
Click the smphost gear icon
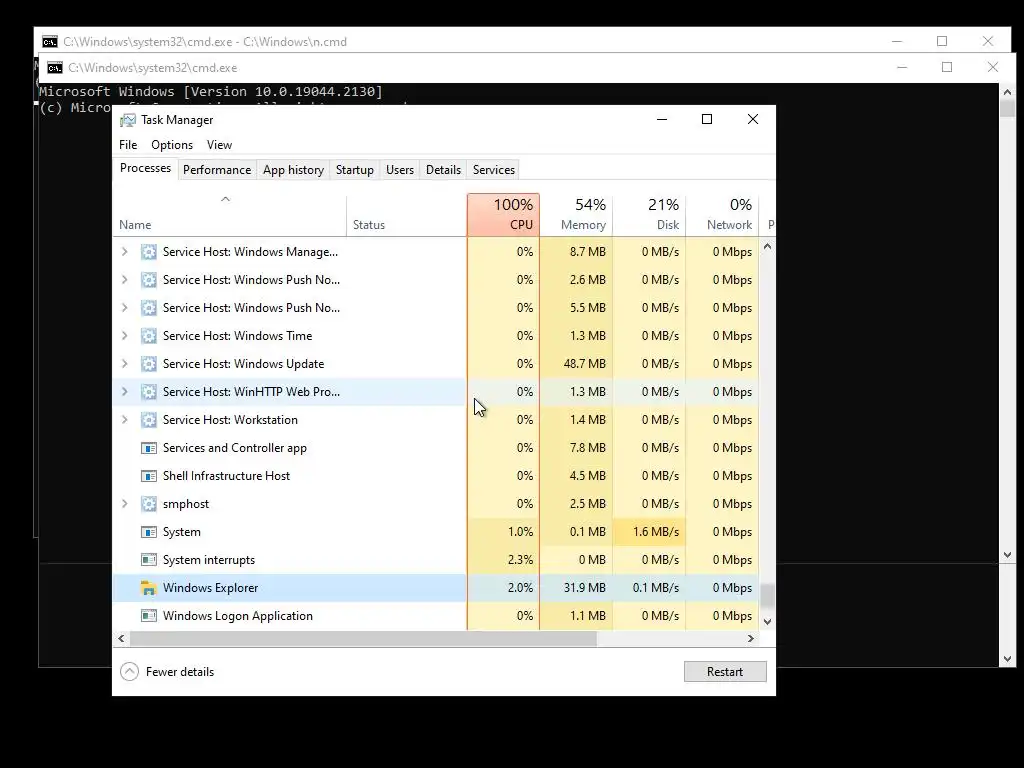coord(149,504)
